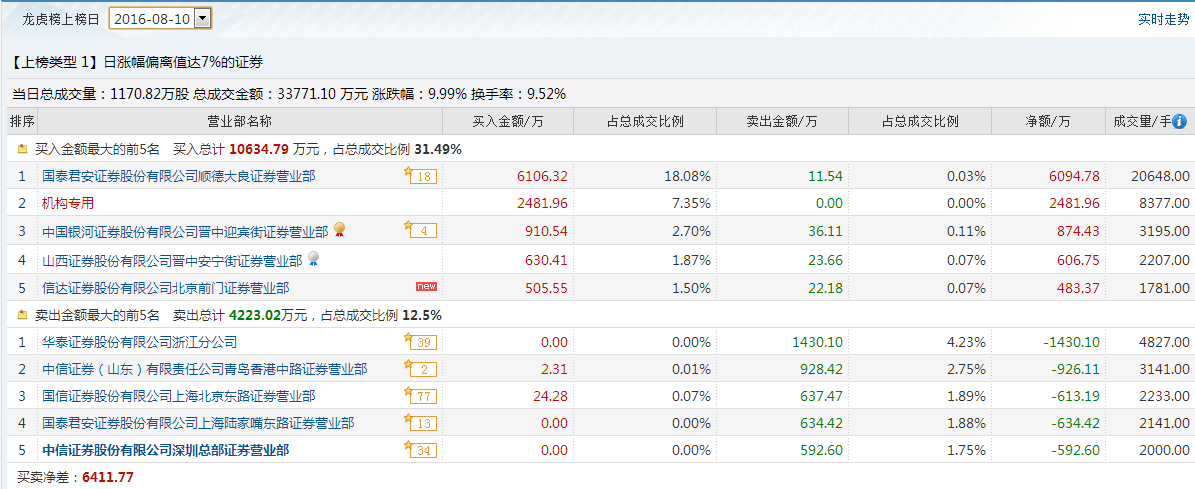Open the 龙虎榜上榜日 date dropdown arrow
Screen dimensions: 1195x489
coord(202,19)
